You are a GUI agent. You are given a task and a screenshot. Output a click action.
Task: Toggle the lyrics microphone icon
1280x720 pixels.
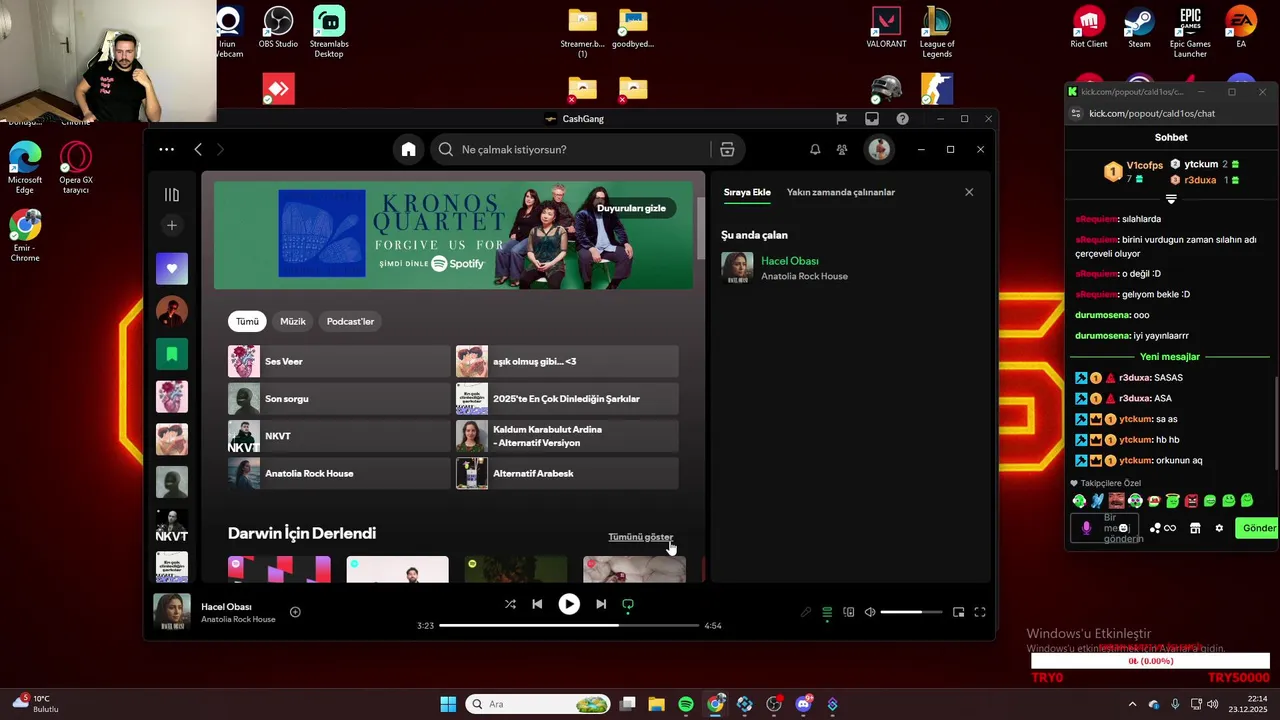tap(806, 612)
